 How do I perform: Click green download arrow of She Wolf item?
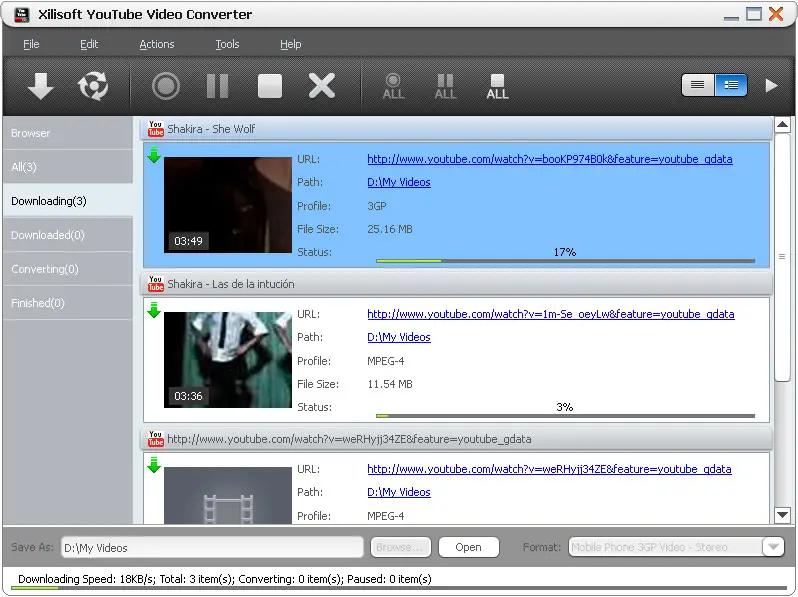pyautogui.click(x=154, y=155)
